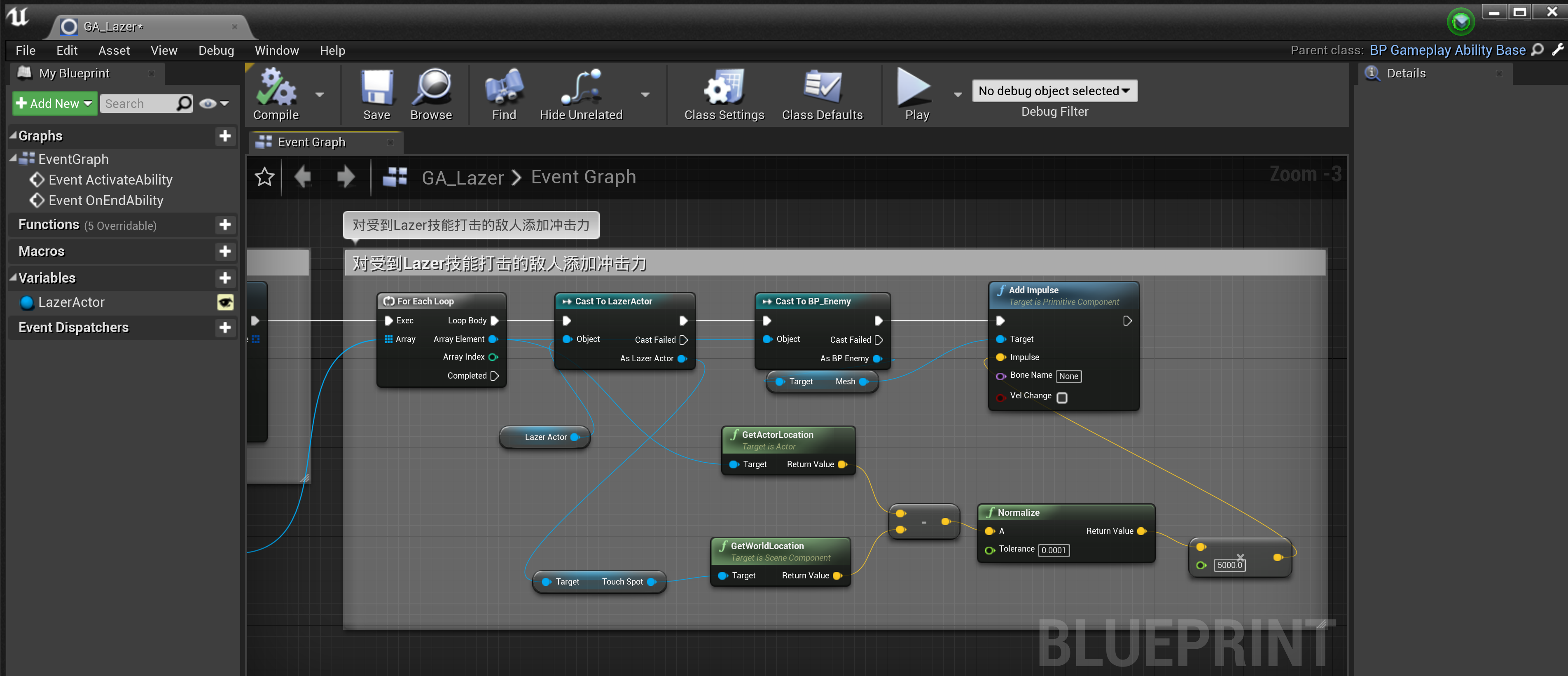Click the My Blueprint search field
Image resolution: width=1568 pixels, height=676 pixels.
(139, 103)
